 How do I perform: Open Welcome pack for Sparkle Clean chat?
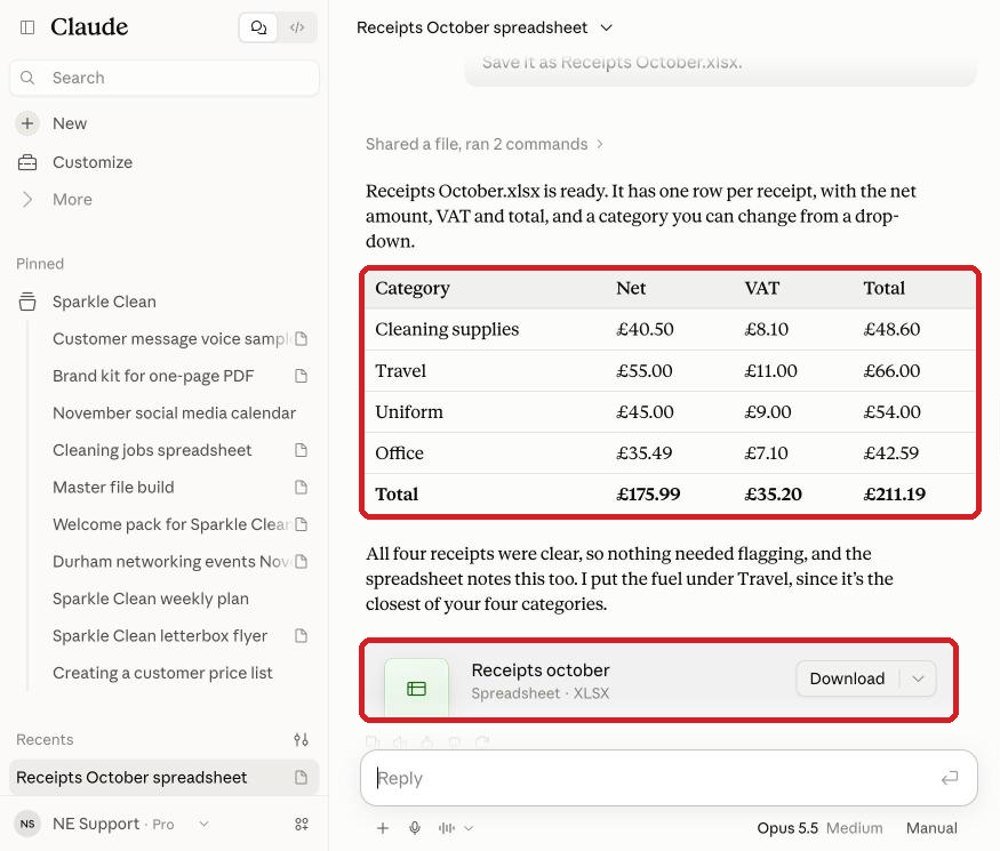tap(171, 524)
